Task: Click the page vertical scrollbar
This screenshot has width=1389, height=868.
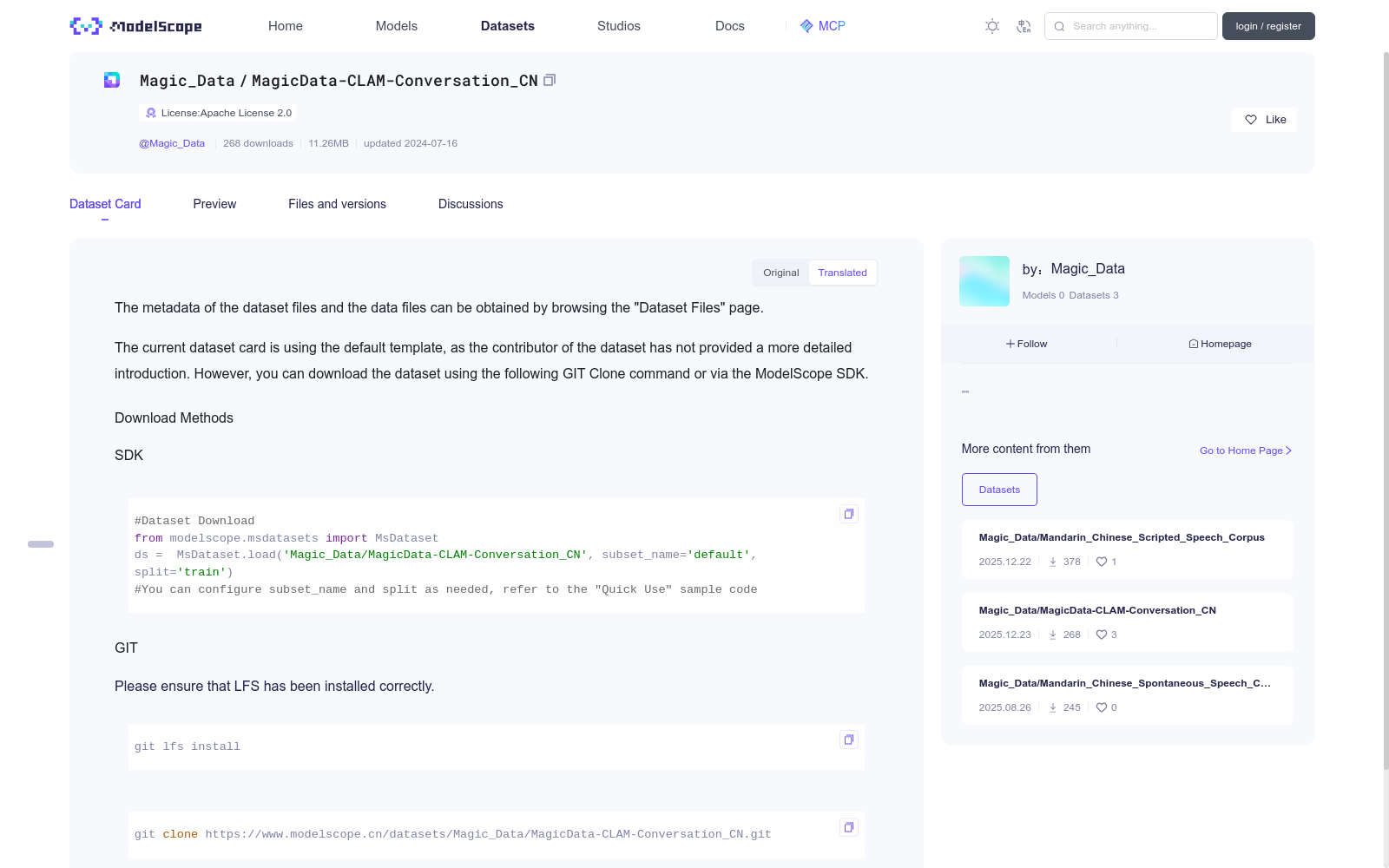Action: pyautogui.click(x=1386, y=410)
